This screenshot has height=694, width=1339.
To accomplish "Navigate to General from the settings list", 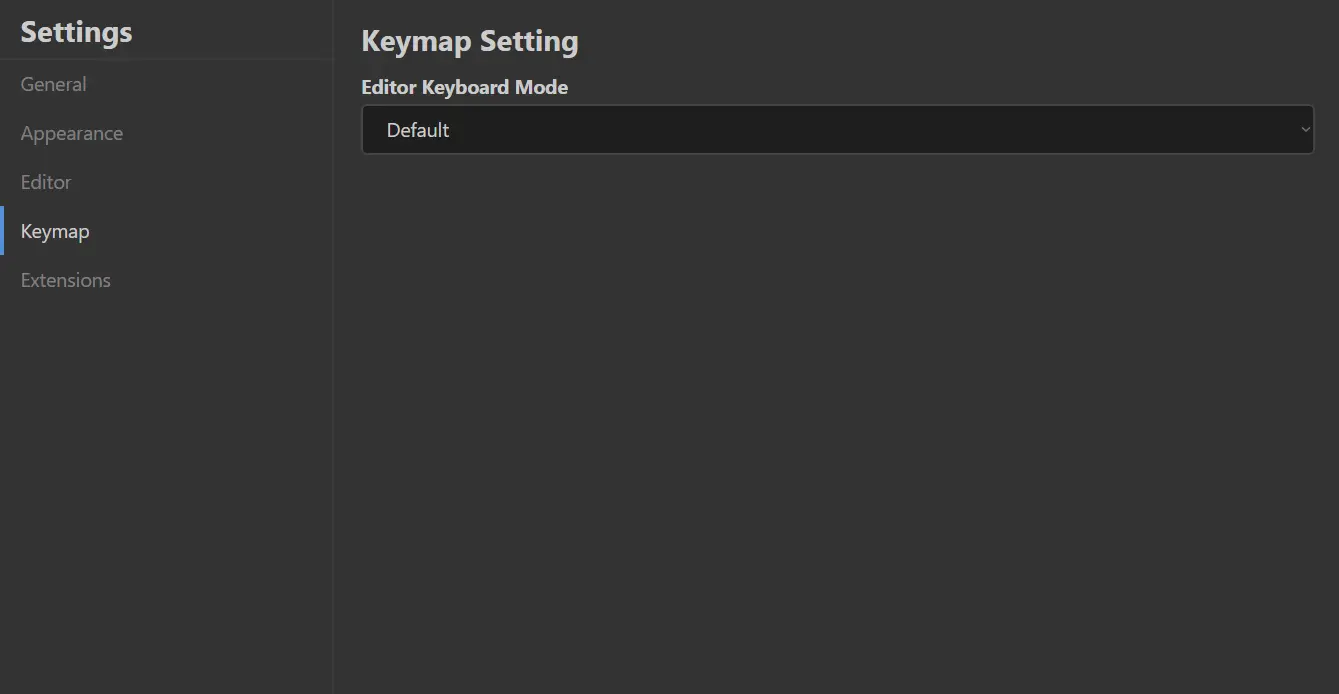I will (53, 84).
